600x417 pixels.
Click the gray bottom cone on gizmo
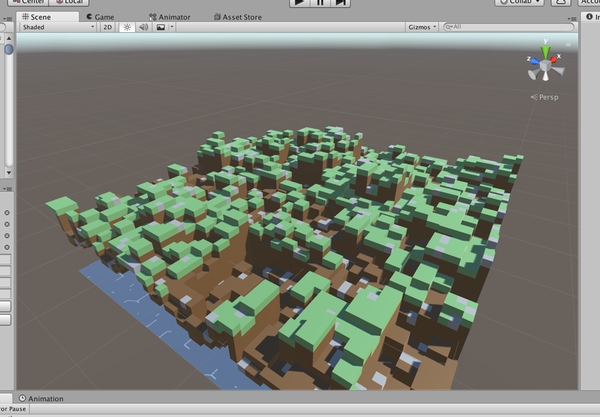tap(545, 76)
